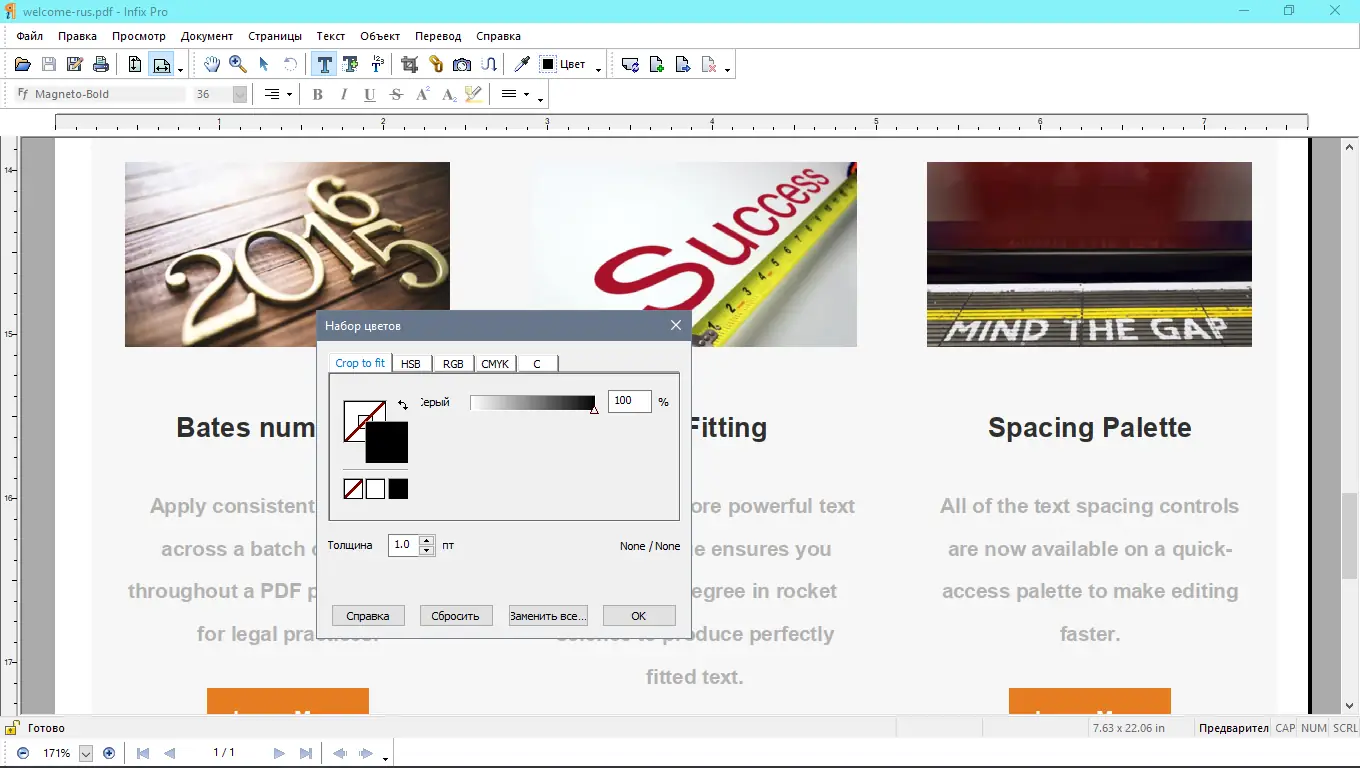Viewport: 1360px width, 768px height.
Task: Toggle underline formatting
Action: (x=369, y=94)
